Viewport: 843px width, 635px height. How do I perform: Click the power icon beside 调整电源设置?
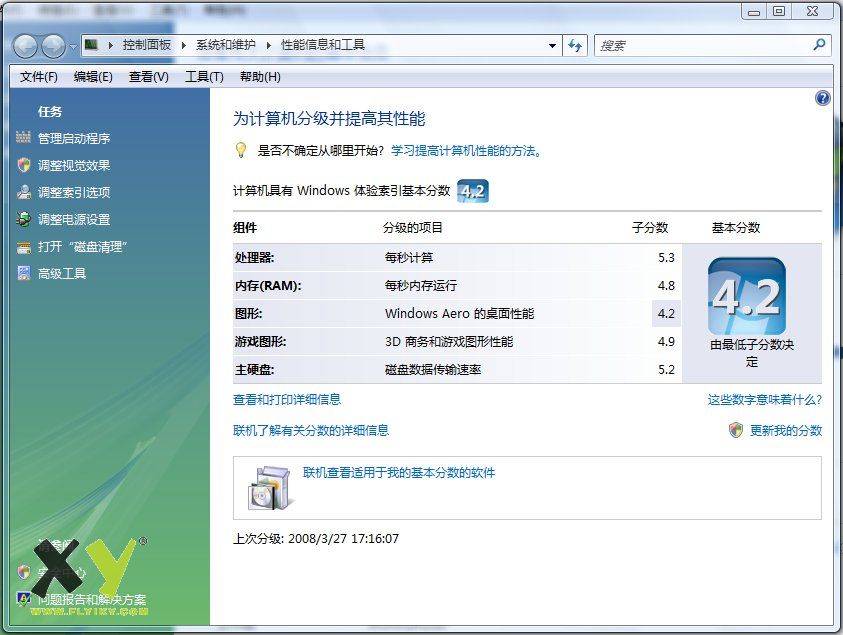tap(23, 219)
